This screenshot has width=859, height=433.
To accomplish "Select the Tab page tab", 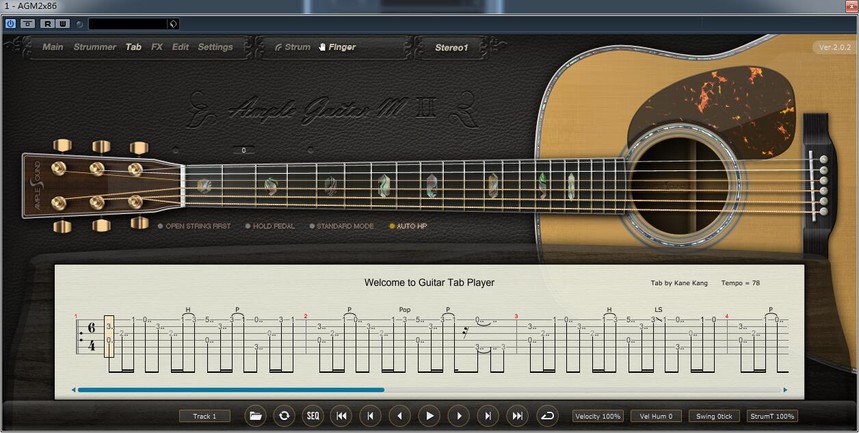I will click(133, 47).
